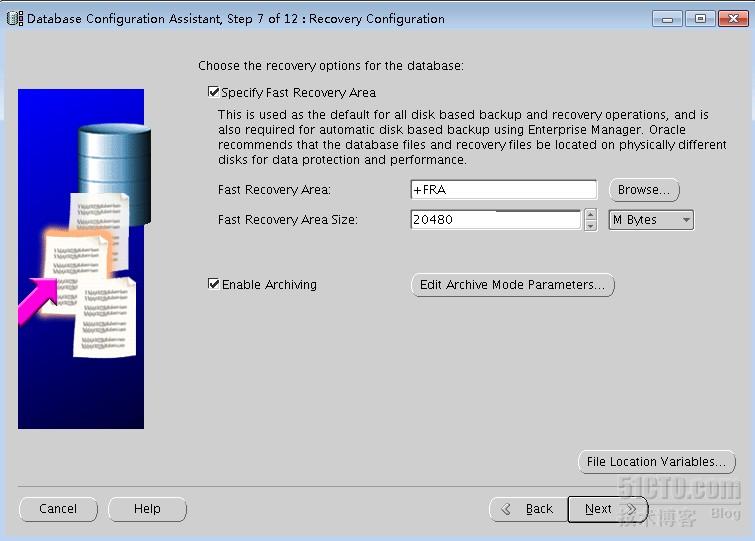Increase recovery area size with up arrow

tap(591, 215)
